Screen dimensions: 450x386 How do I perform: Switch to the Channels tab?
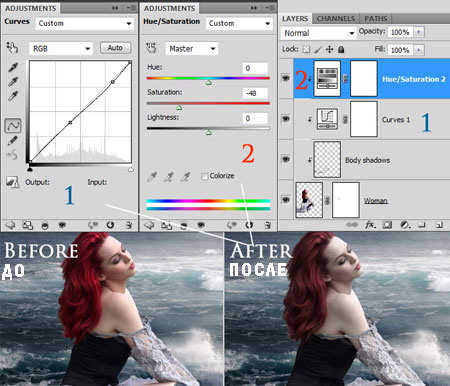336,19
